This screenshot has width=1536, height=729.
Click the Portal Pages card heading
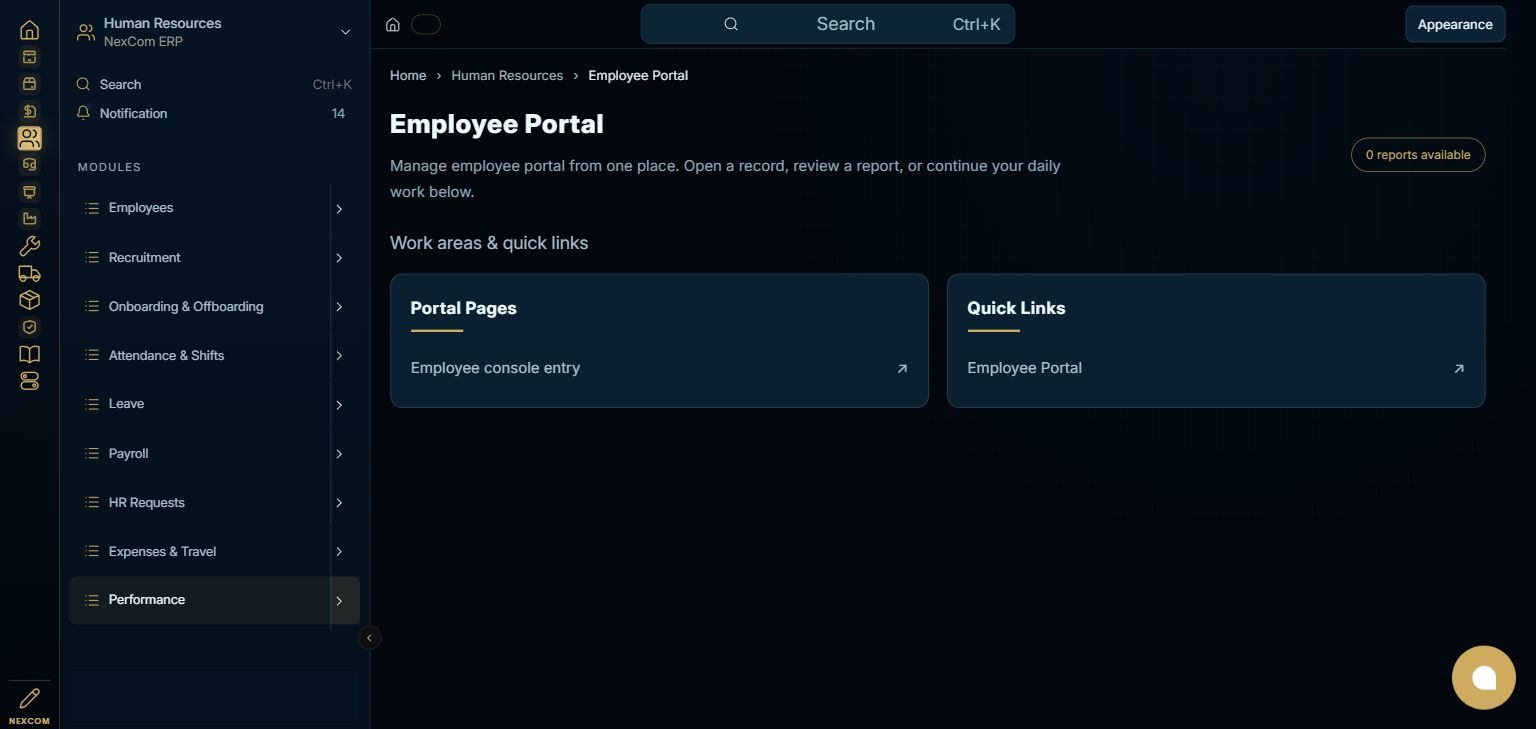tap(463, 308)
